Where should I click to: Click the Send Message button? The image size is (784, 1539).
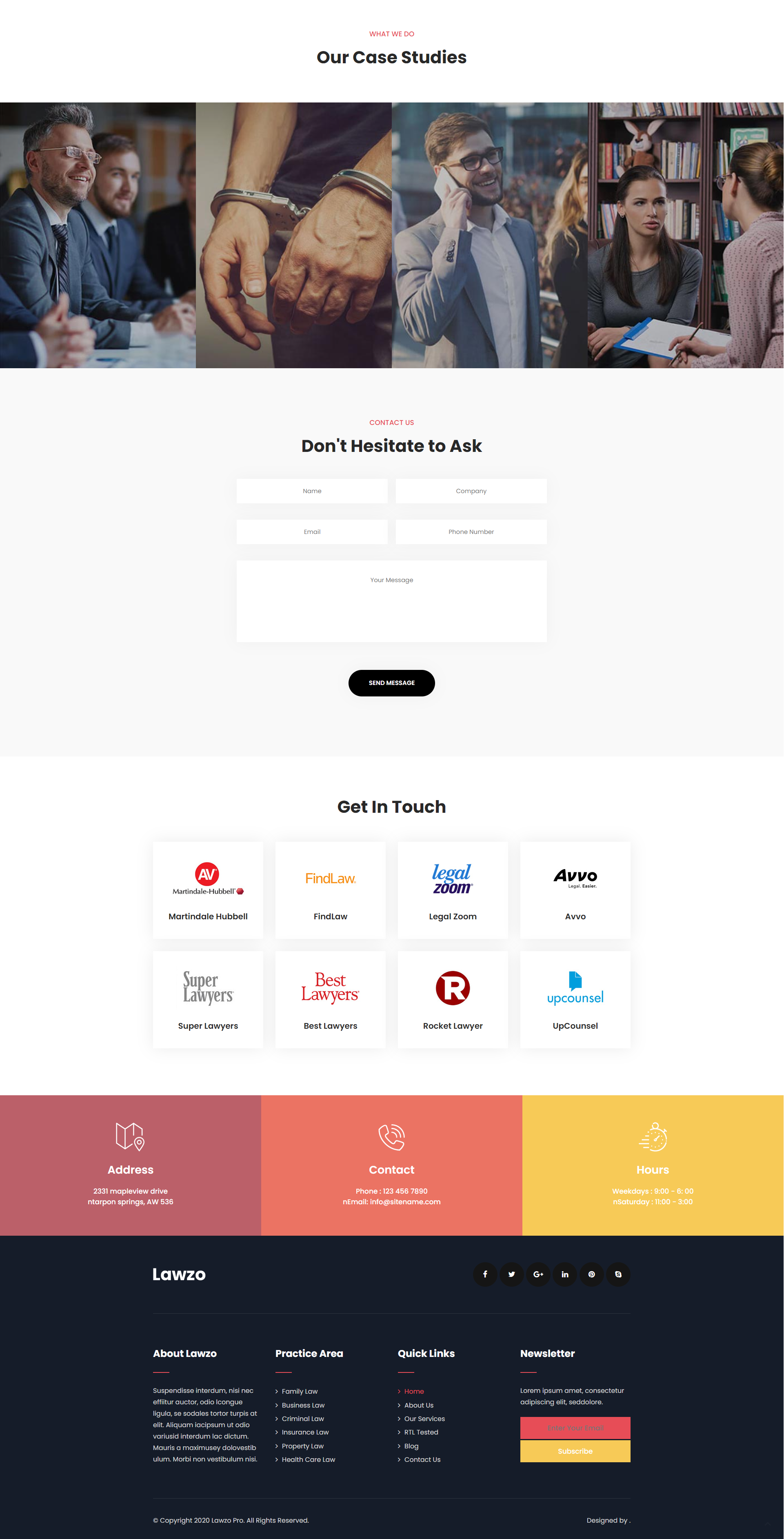point(391,683)
